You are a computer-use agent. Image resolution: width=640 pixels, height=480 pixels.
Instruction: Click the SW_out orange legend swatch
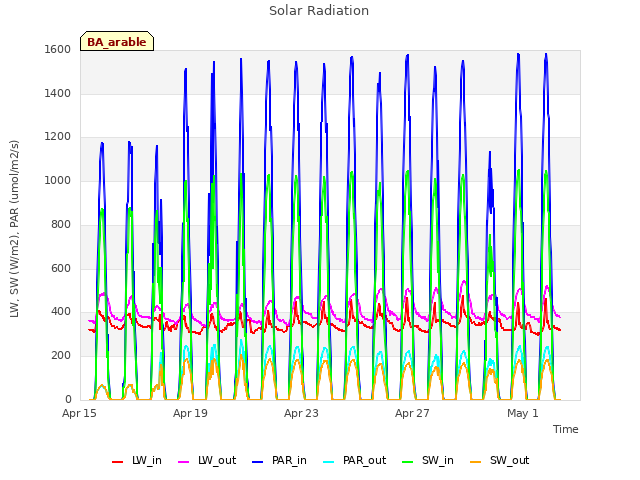tap(476, 462)
